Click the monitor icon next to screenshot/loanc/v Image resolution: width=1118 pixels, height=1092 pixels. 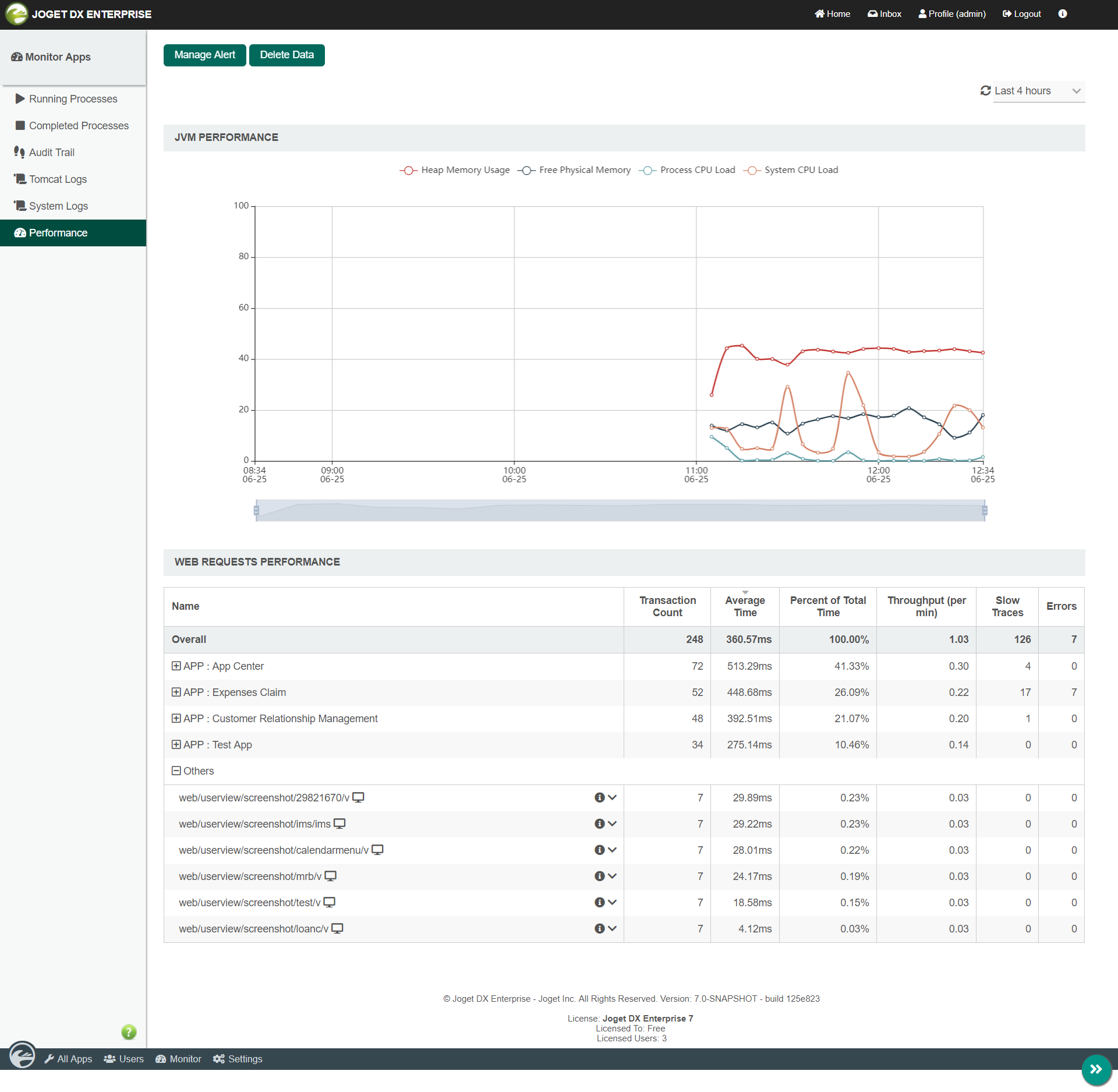click(337, 928)
